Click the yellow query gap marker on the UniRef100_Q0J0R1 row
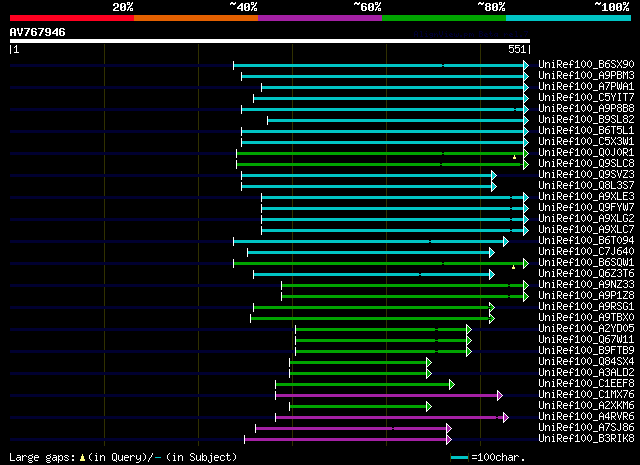The width and height of the screenshot is (640, 465). [514, 157]
